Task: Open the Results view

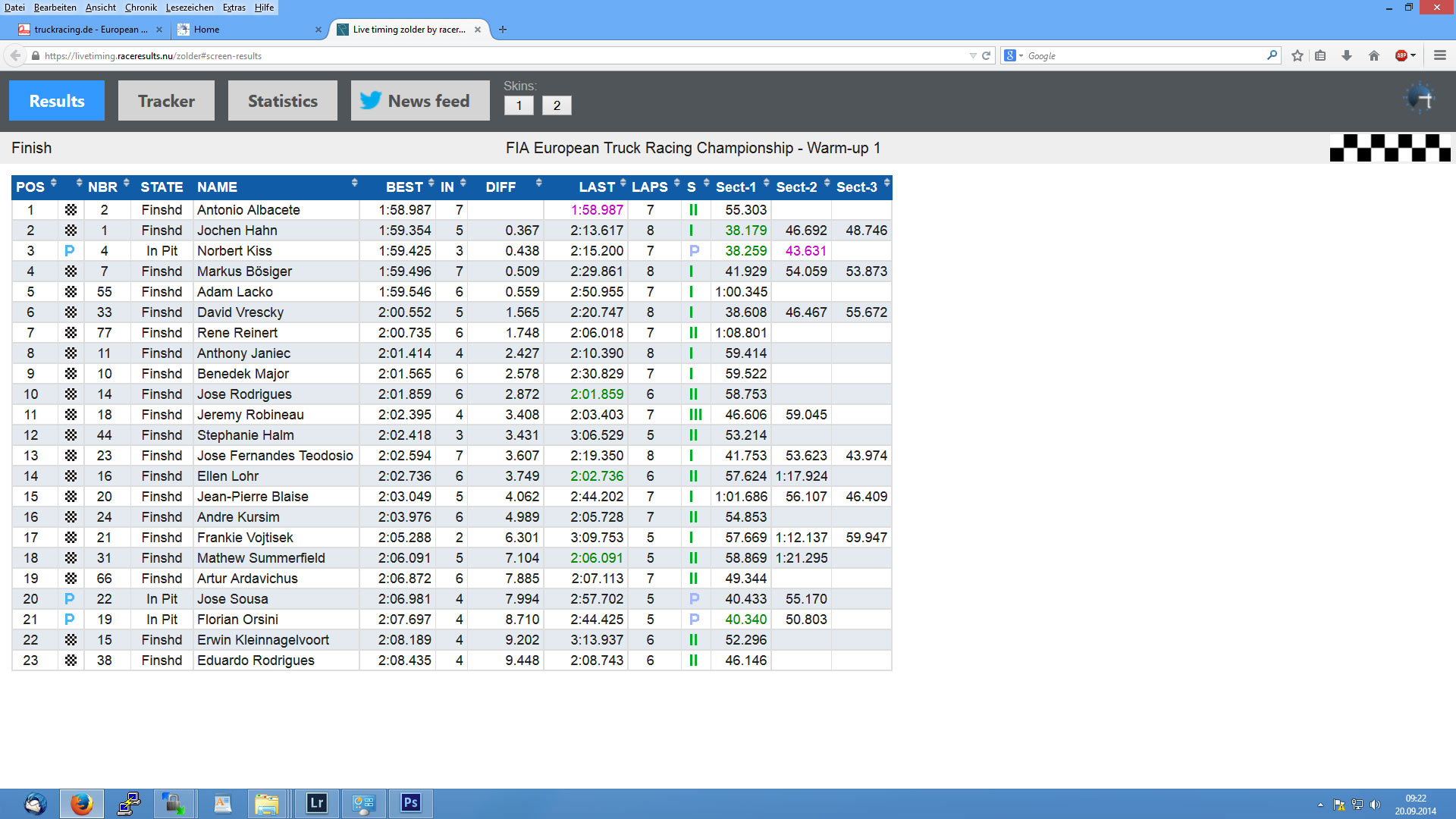Action: 57,101
